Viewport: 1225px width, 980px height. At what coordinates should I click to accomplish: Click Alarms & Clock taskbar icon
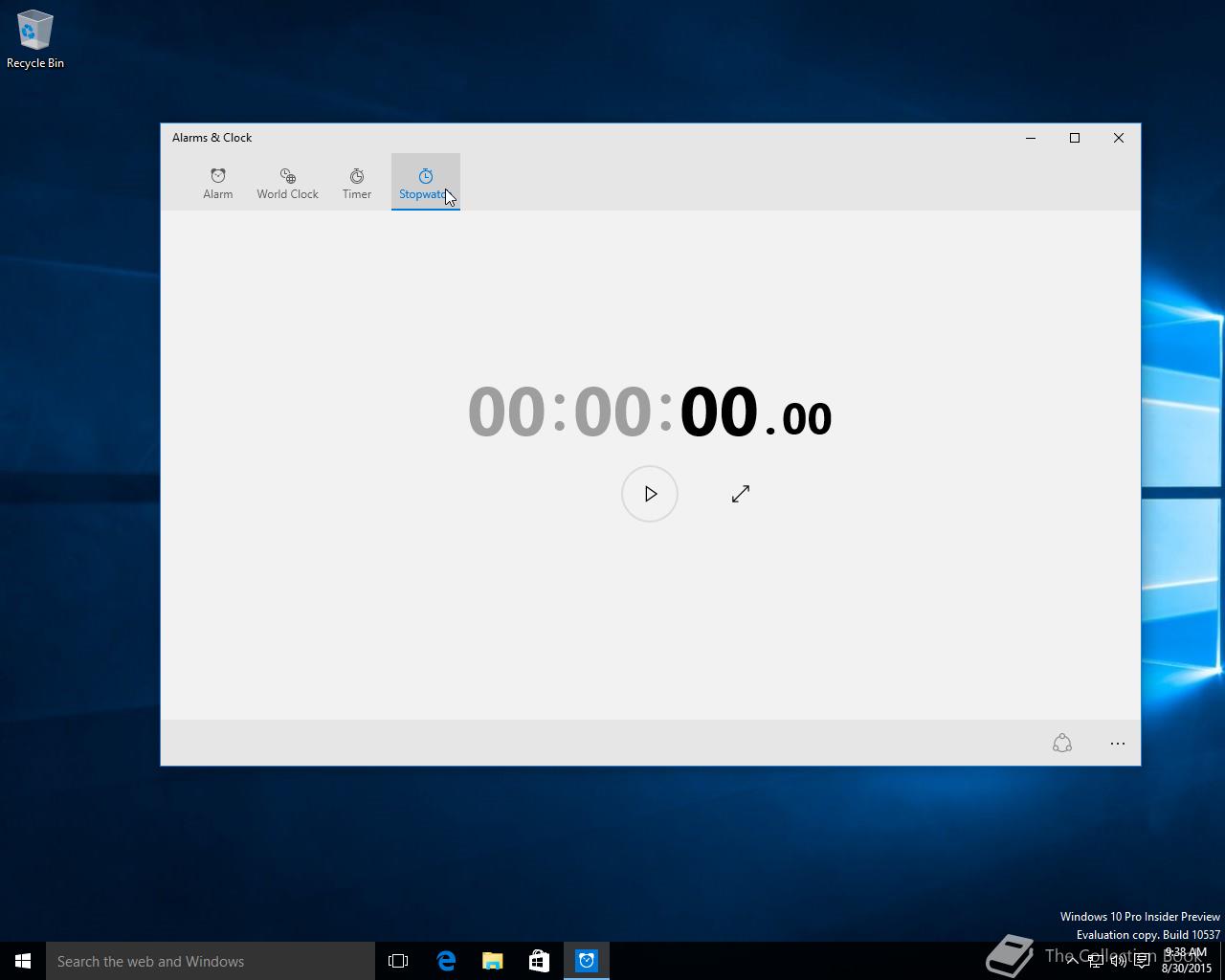(587, 961)
